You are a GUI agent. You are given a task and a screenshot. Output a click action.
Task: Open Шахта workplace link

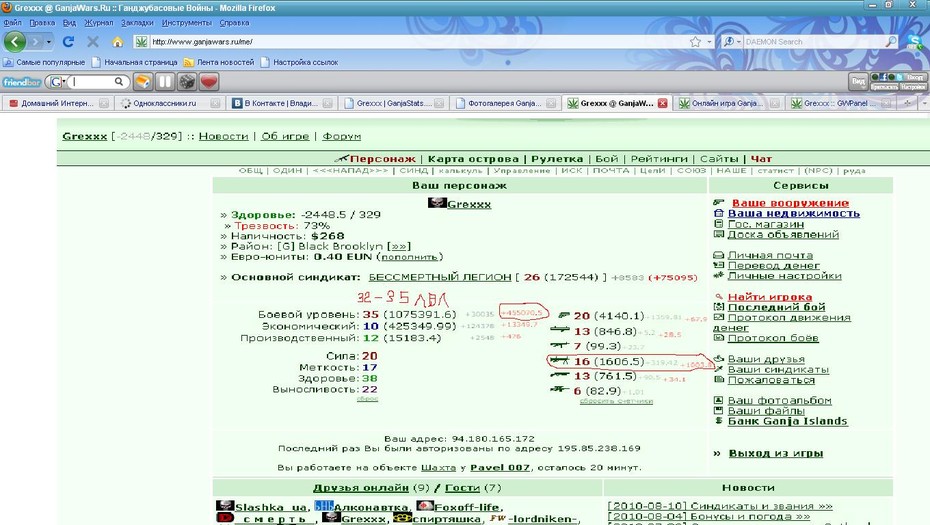[438, 467]
